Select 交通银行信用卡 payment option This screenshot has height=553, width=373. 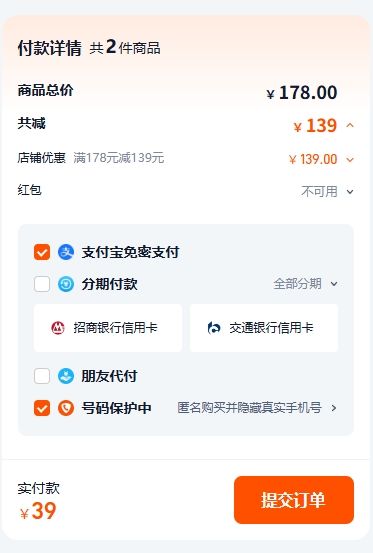click(264, 328)
